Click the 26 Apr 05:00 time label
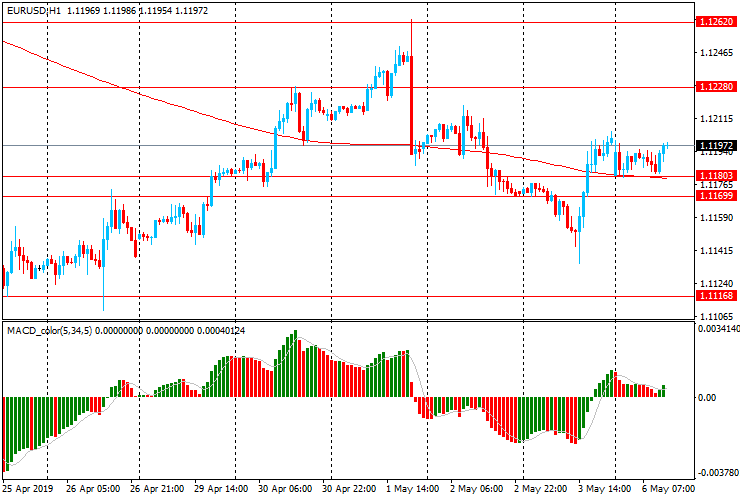Image resolution: width=740 pixels, height=500 pixels. 92,488
